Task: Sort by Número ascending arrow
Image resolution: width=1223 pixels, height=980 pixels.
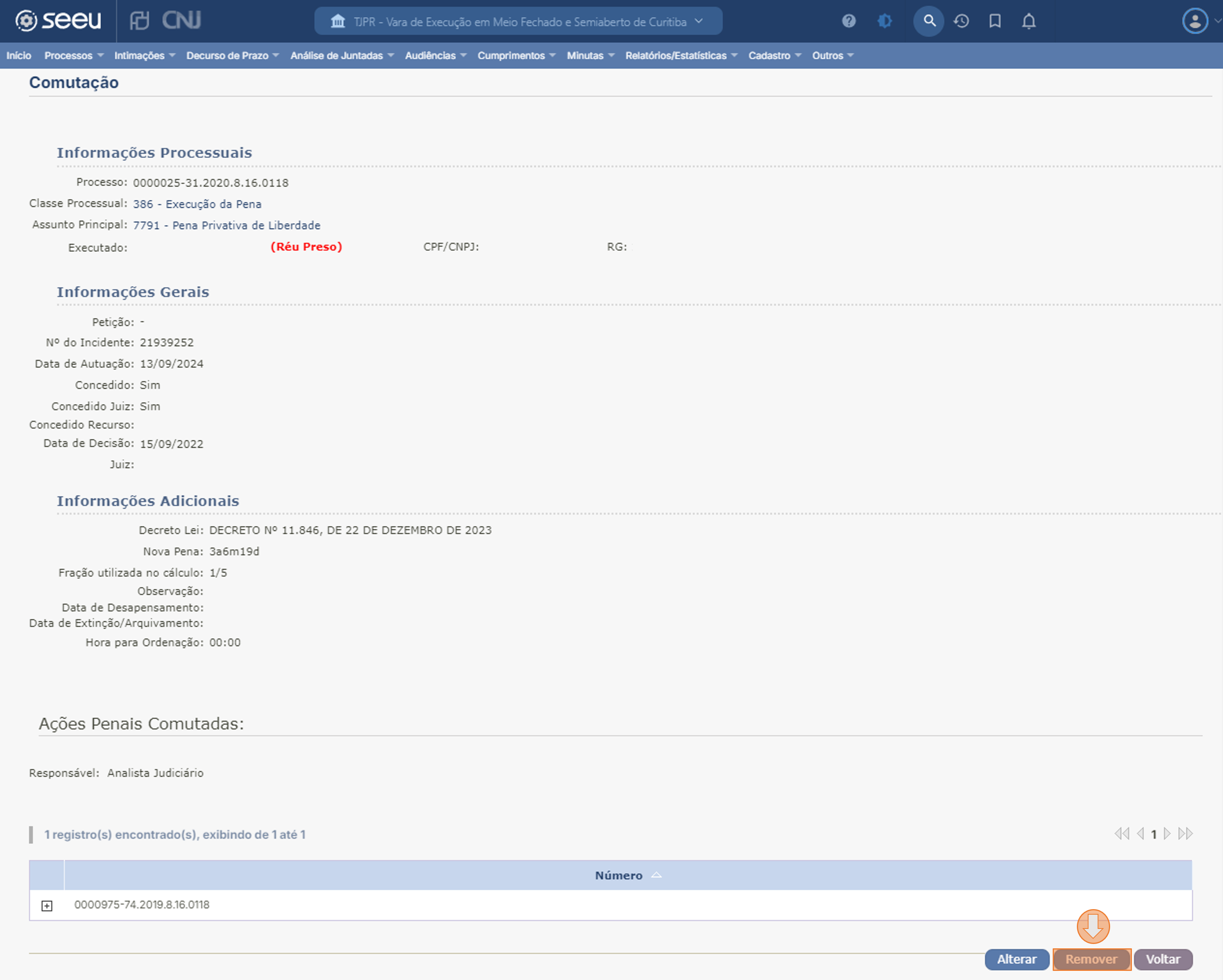Action: (x=656, y=875)
